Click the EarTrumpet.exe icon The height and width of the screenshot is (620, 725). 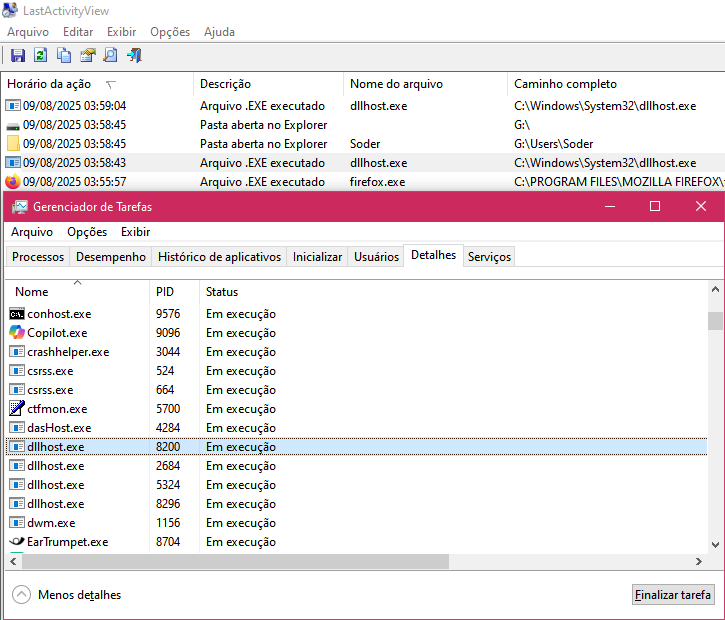click(17, 541)
